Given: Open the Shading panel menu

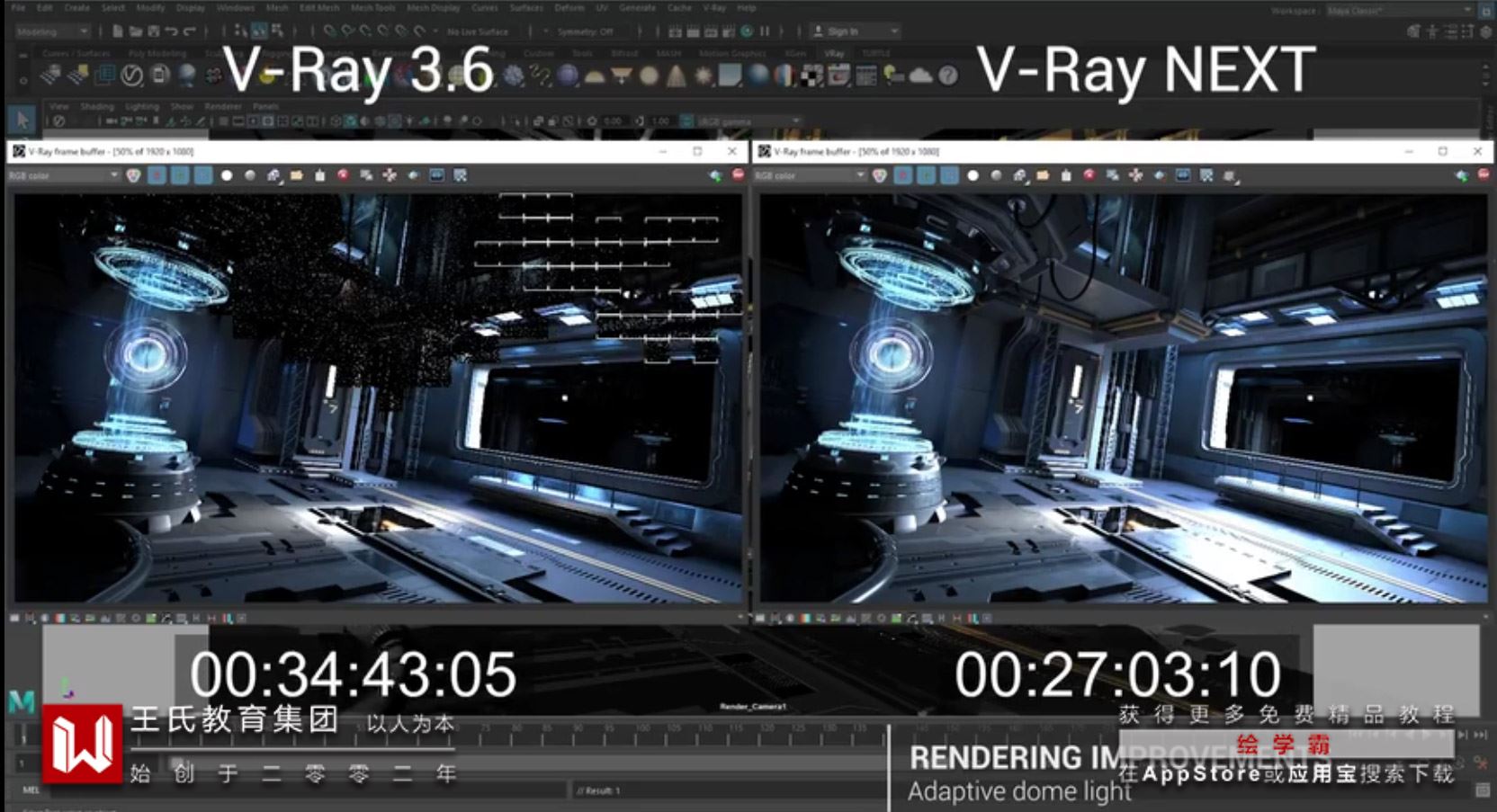Looking at the screenshot, I should tap(97, 106).
